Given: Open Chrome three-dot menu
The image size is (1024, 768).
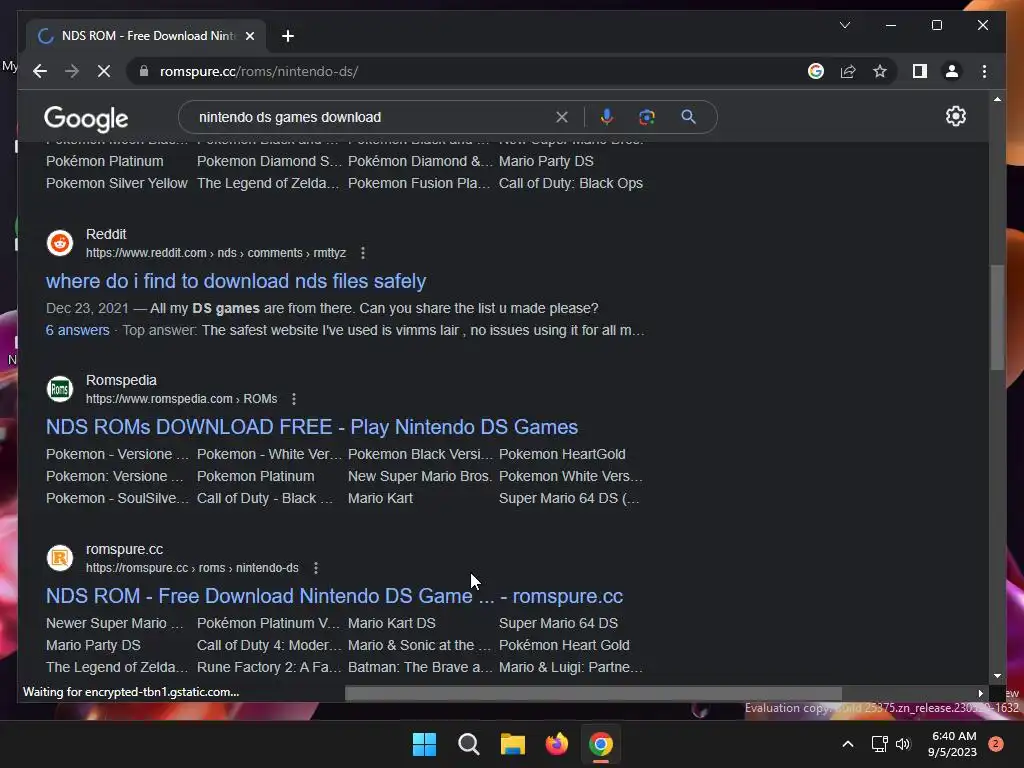Looking at the screenshot, I should coord(984,71).
